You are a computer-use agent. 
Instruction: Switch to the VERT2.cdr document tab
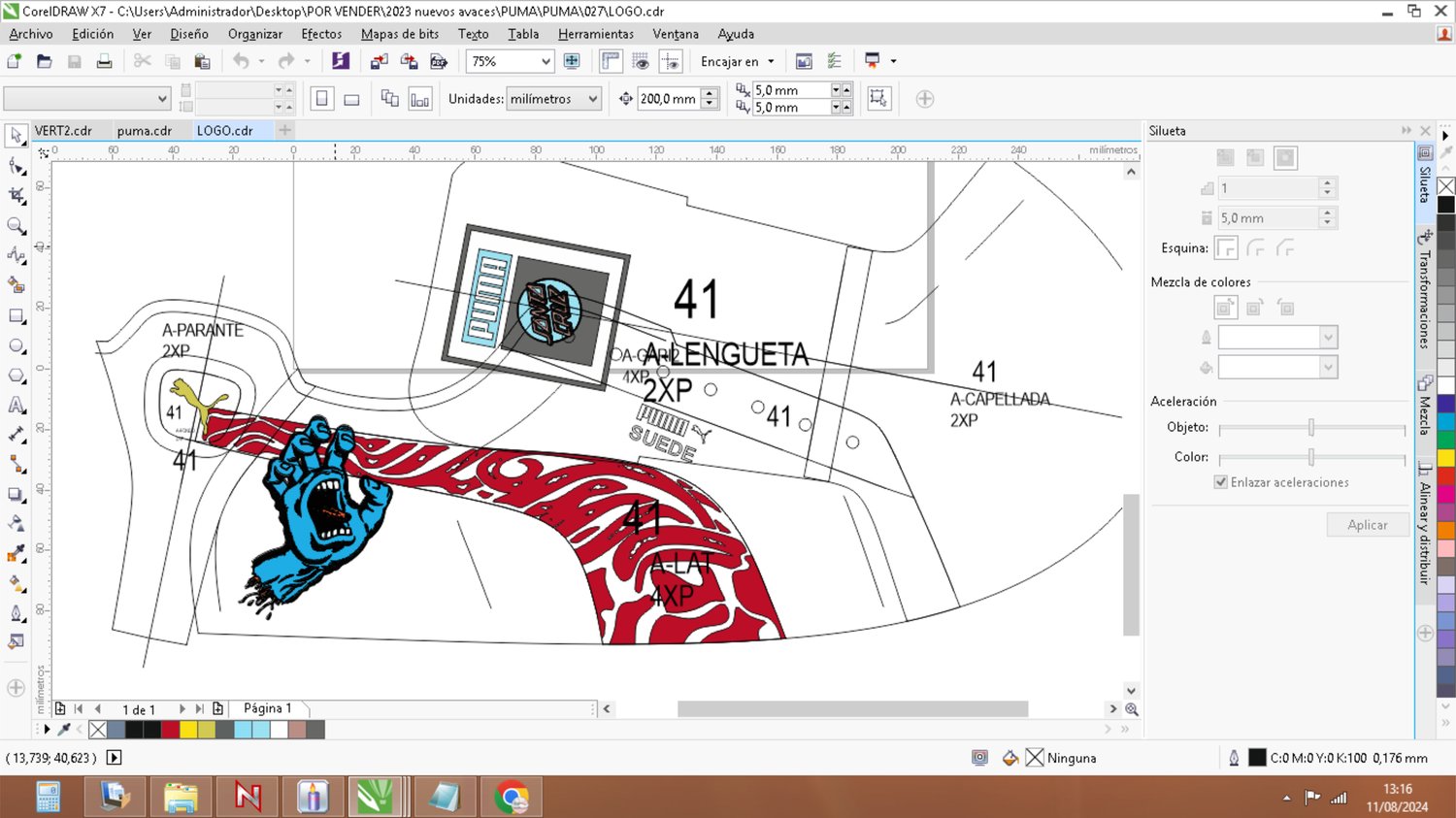63,130
